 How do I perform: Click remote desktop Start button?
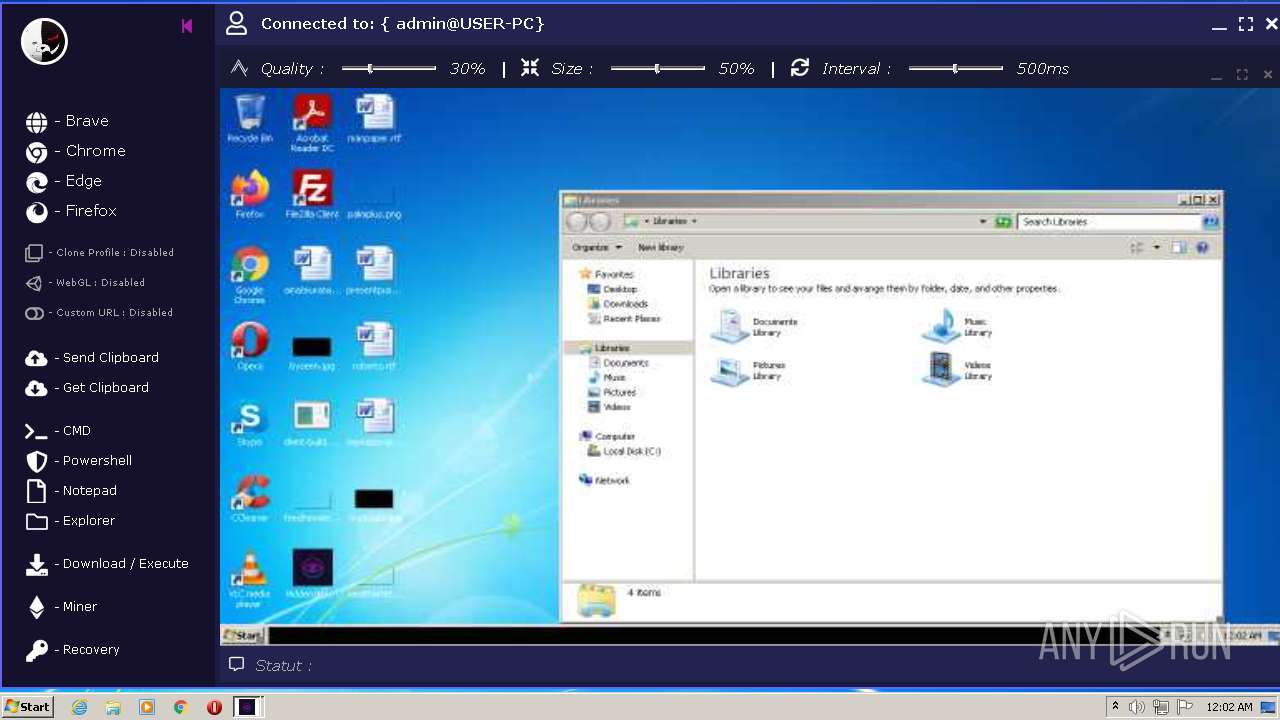pos(243,636)
